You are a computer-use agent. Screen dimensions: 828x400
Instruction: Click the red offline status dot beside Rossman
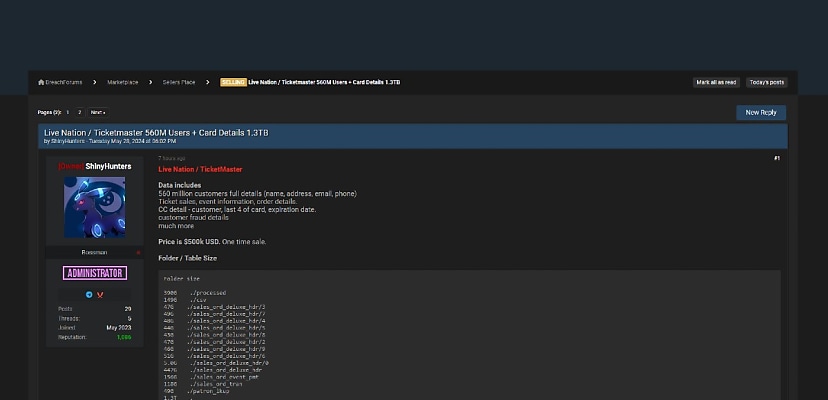(x=138, y=253)
